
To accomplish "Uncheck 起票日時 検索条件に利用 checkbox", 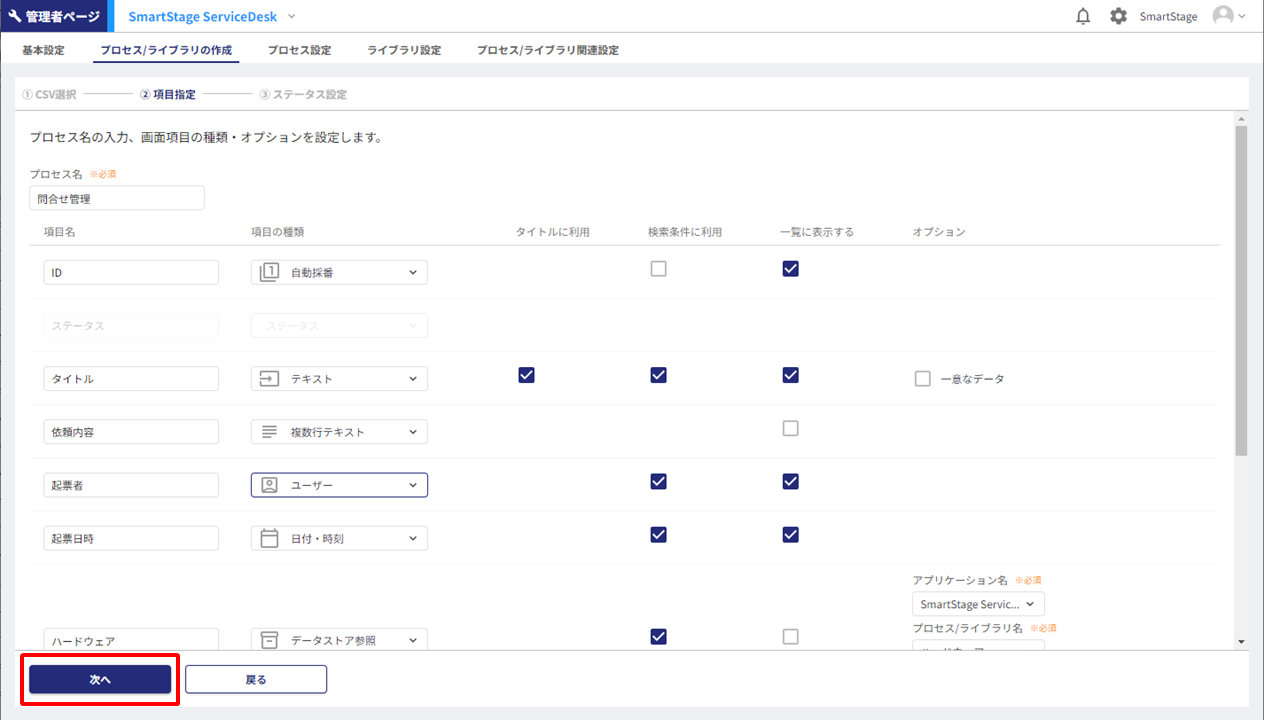I will click(x=658, y=534).
